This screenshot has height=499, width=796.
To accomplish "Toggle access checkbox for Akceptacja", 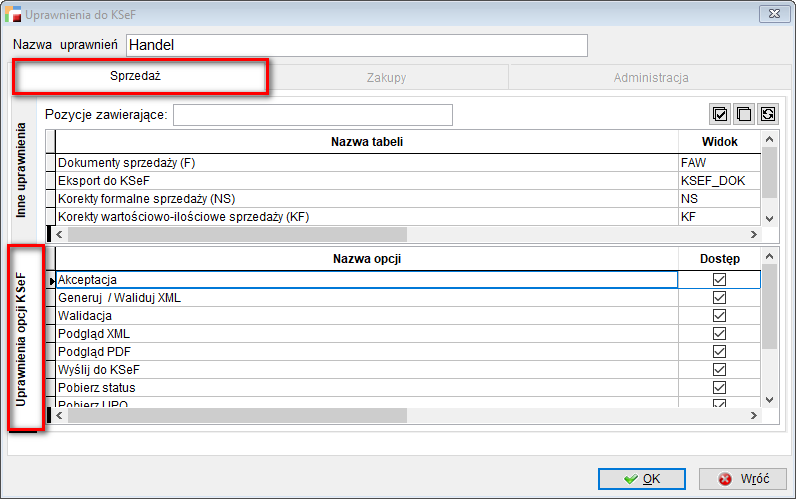I will pyautogui.click(x=719, y=280).
